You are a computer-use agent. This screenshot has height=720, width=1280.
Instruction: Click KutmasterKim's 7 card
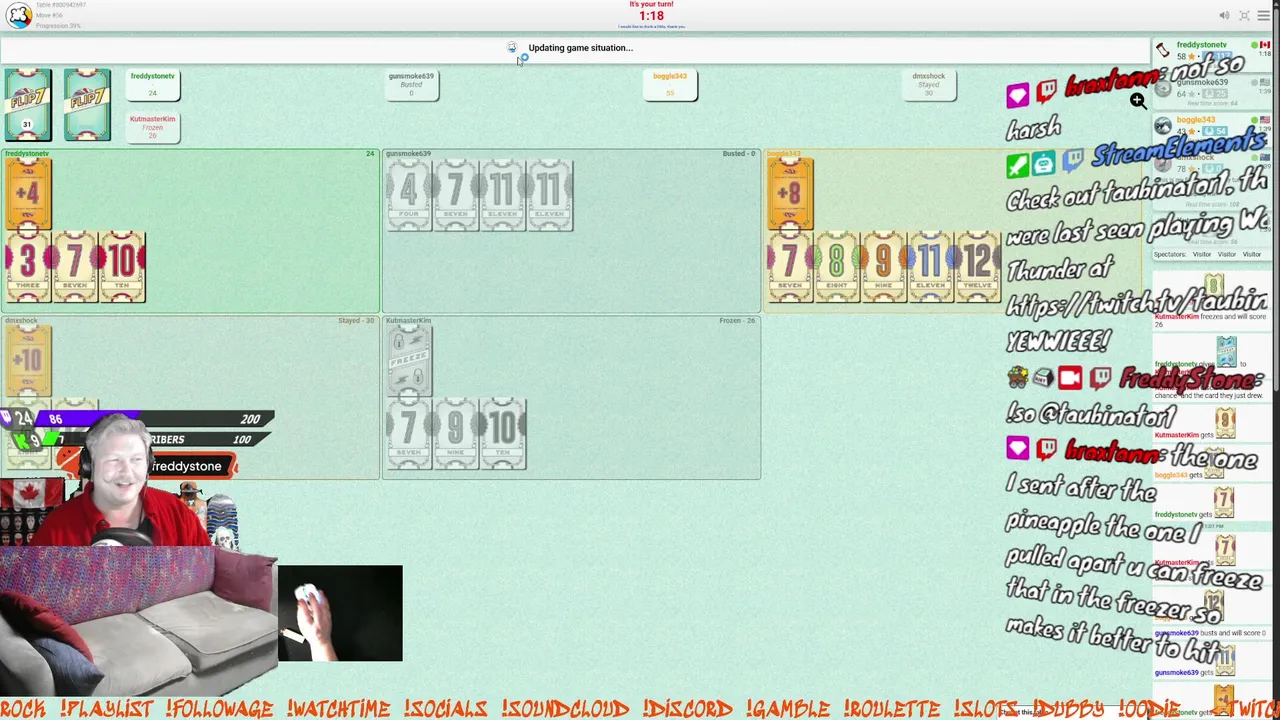tap(408, 434)
